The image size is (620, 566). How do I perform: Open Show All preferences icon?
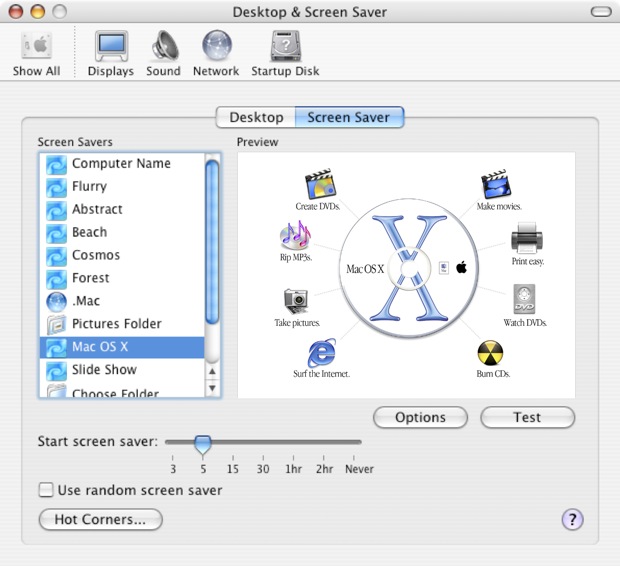click(36, 53)
